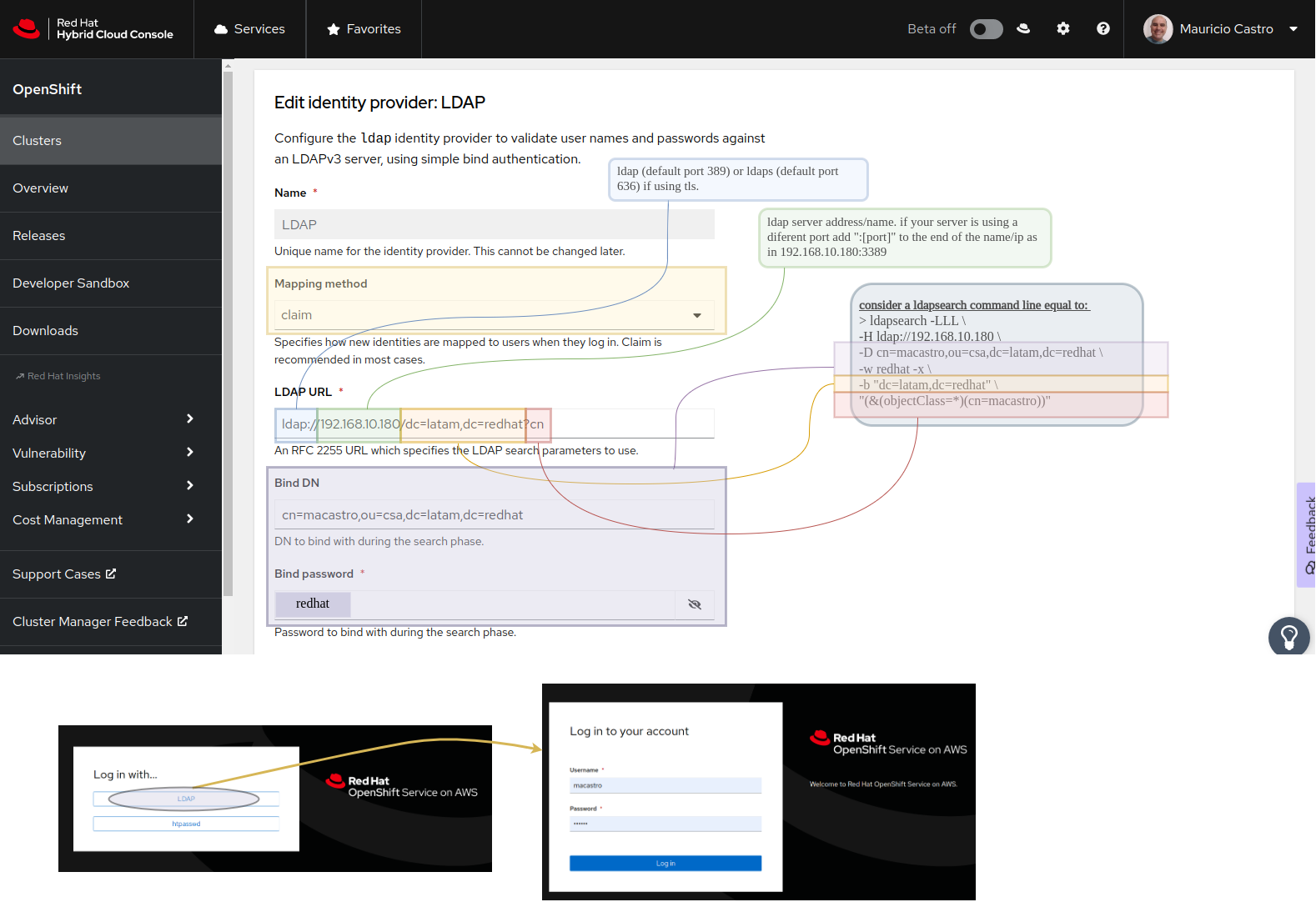Toggle the Beta off switch
Screen dimensions: 1316x902
pyautogui.click(x=986, y=29)
